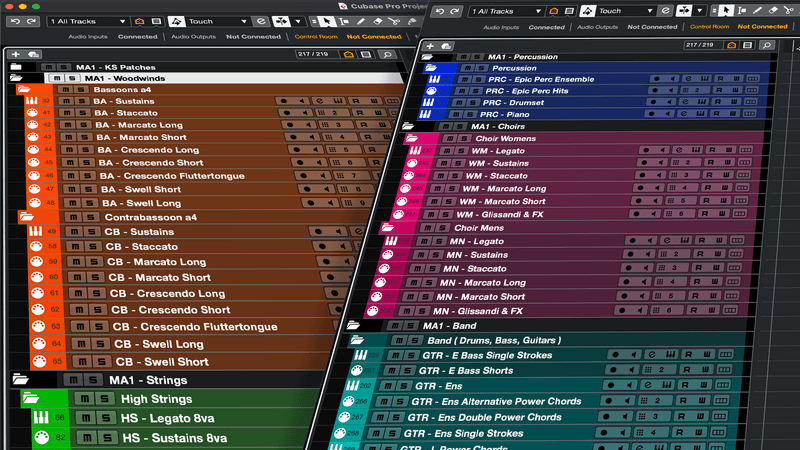Toggle read automation on PRC - Piano

[x=718, y=114]
